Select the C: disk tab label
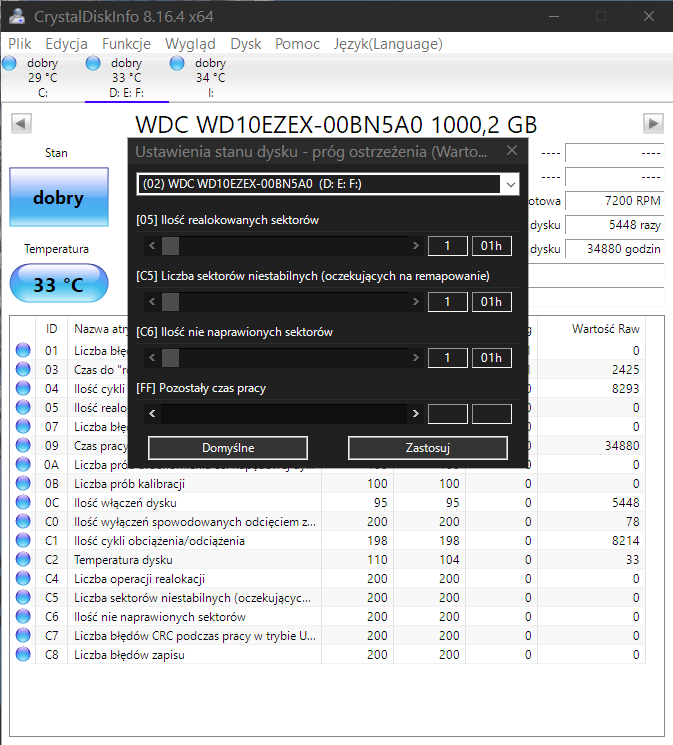 (43, 93)
